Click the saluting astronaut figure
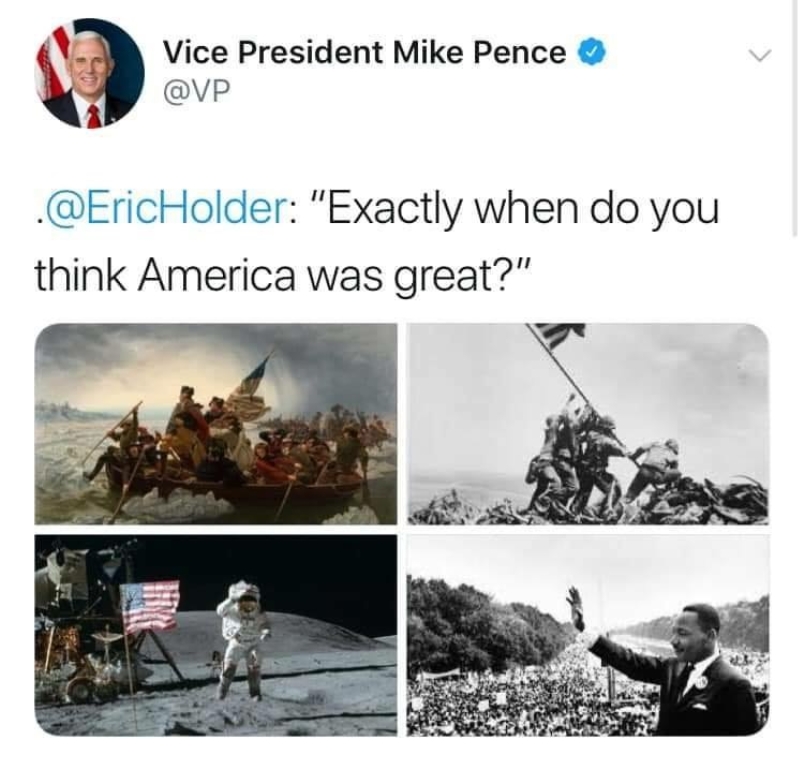 point(242,640)
